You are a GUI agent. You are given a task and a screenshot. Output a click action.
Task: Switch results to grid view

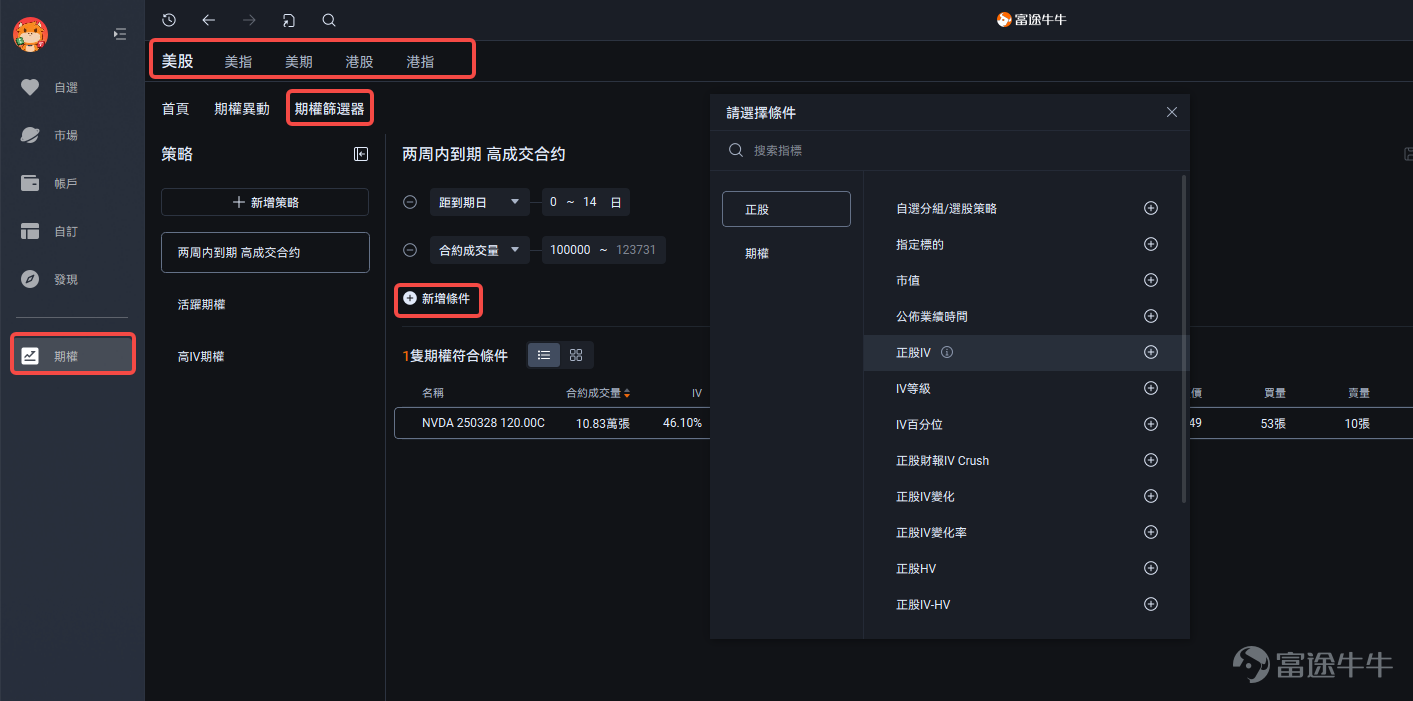[x=576, y=355]
